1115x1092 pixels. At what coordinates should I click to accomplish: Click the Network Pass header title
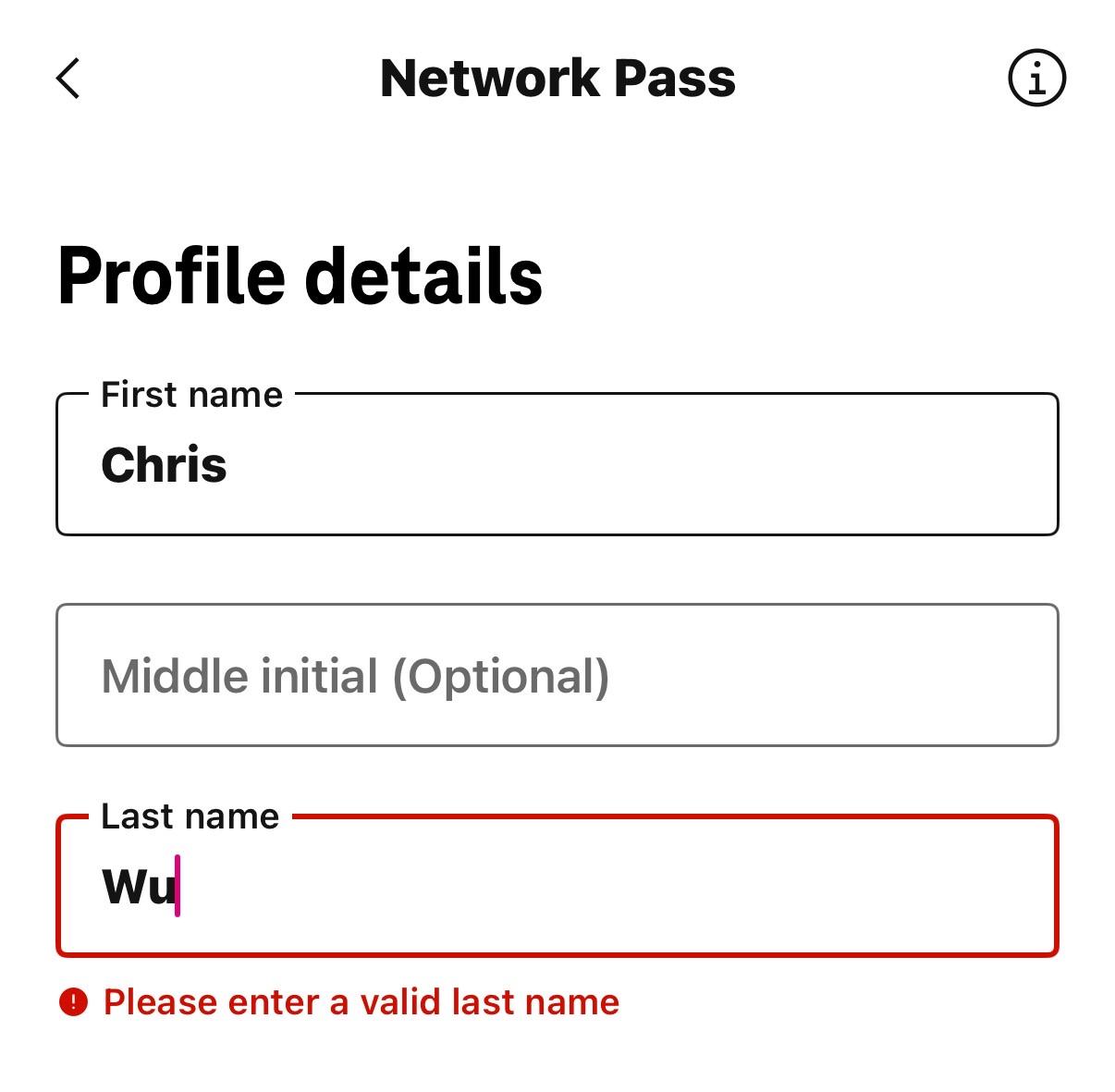557,79
